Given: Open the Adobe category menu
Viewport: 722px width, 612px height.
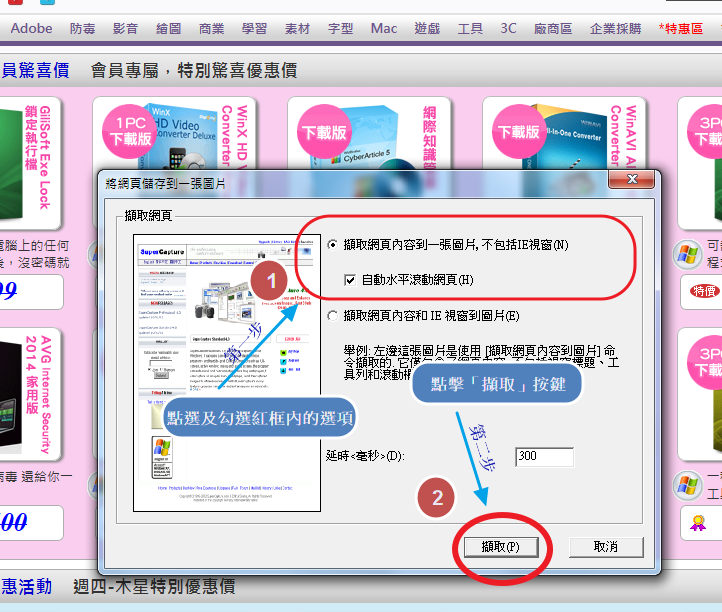Looking at the screenshot, I should 31,28.
